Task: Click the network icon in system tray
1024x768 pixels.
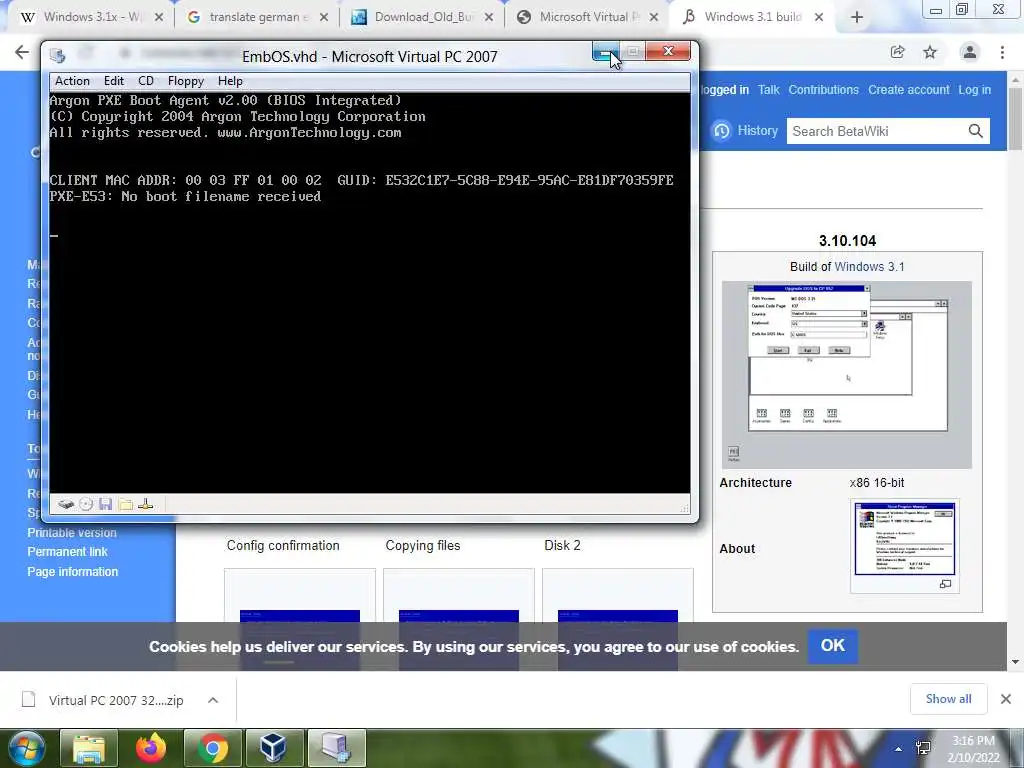Action: [x=923, y=749]
